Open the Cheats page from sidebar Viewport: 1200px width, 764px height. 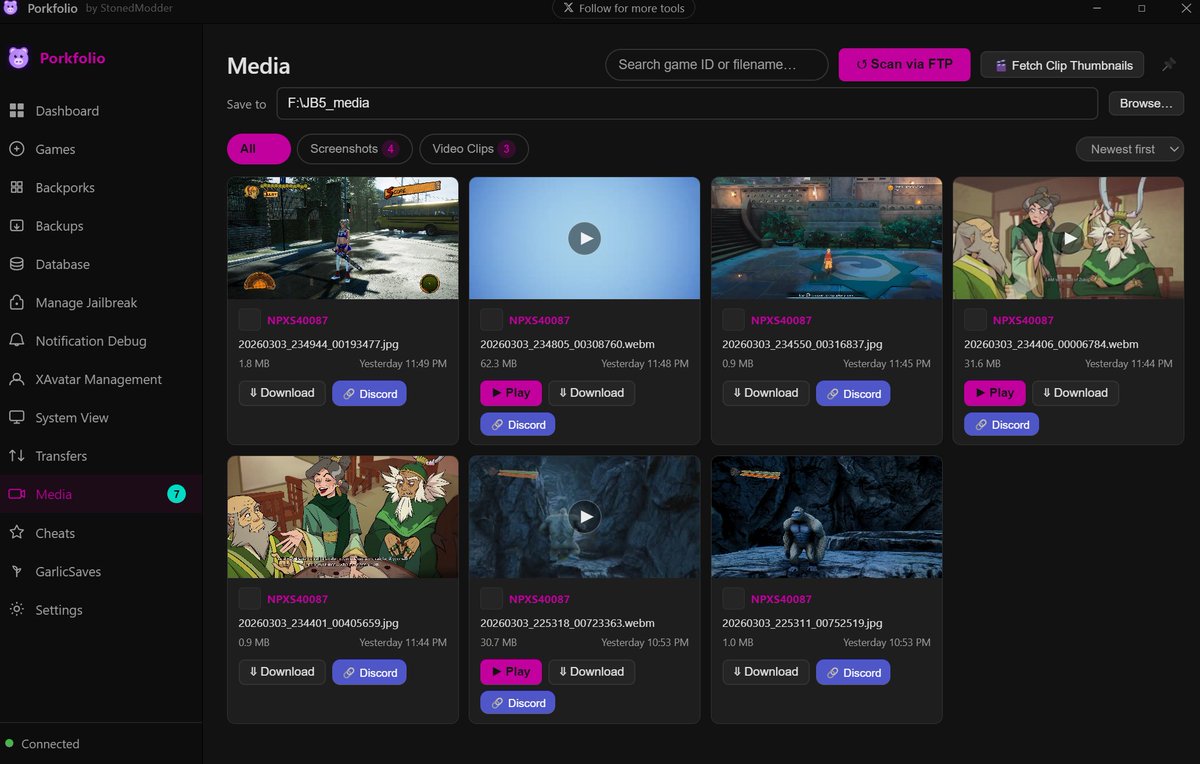click(x=101, y=533)
